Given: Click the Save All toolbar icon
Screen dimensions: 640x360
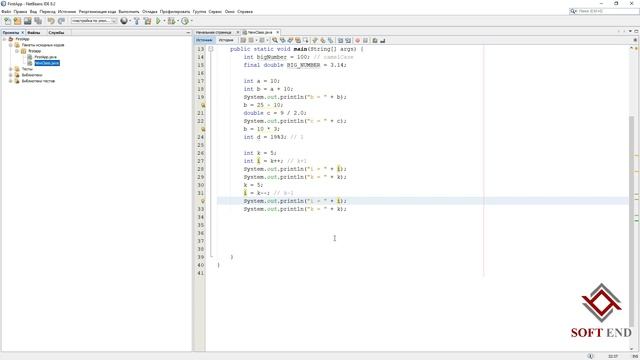Looking at the screenshot, I should (38, 21).
